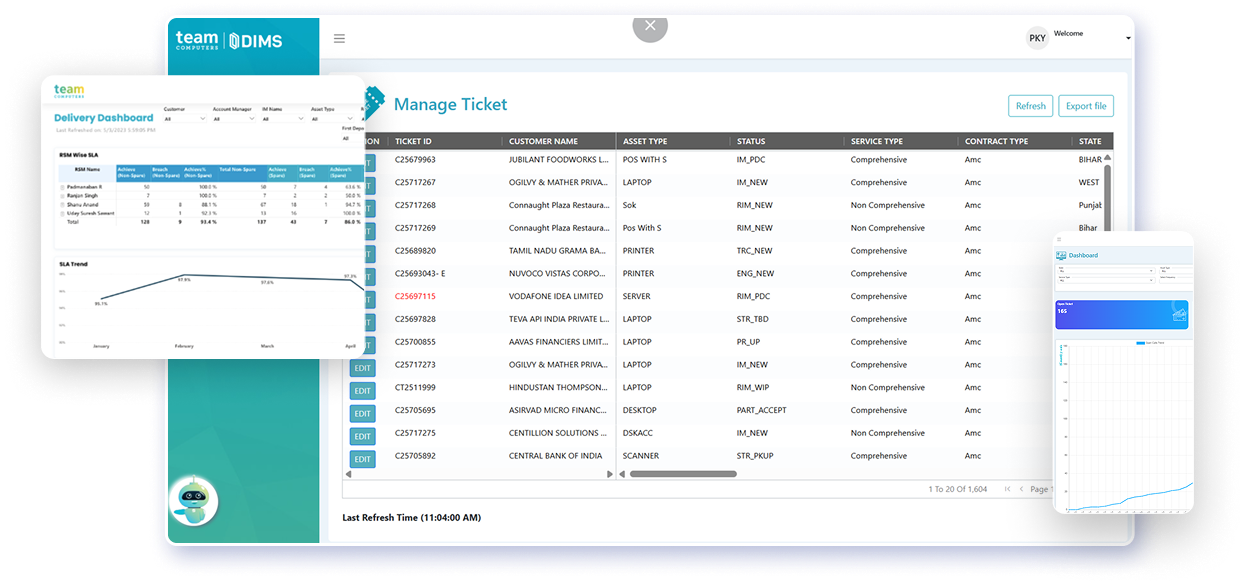Click the close X circle at top

coord(650,26)
